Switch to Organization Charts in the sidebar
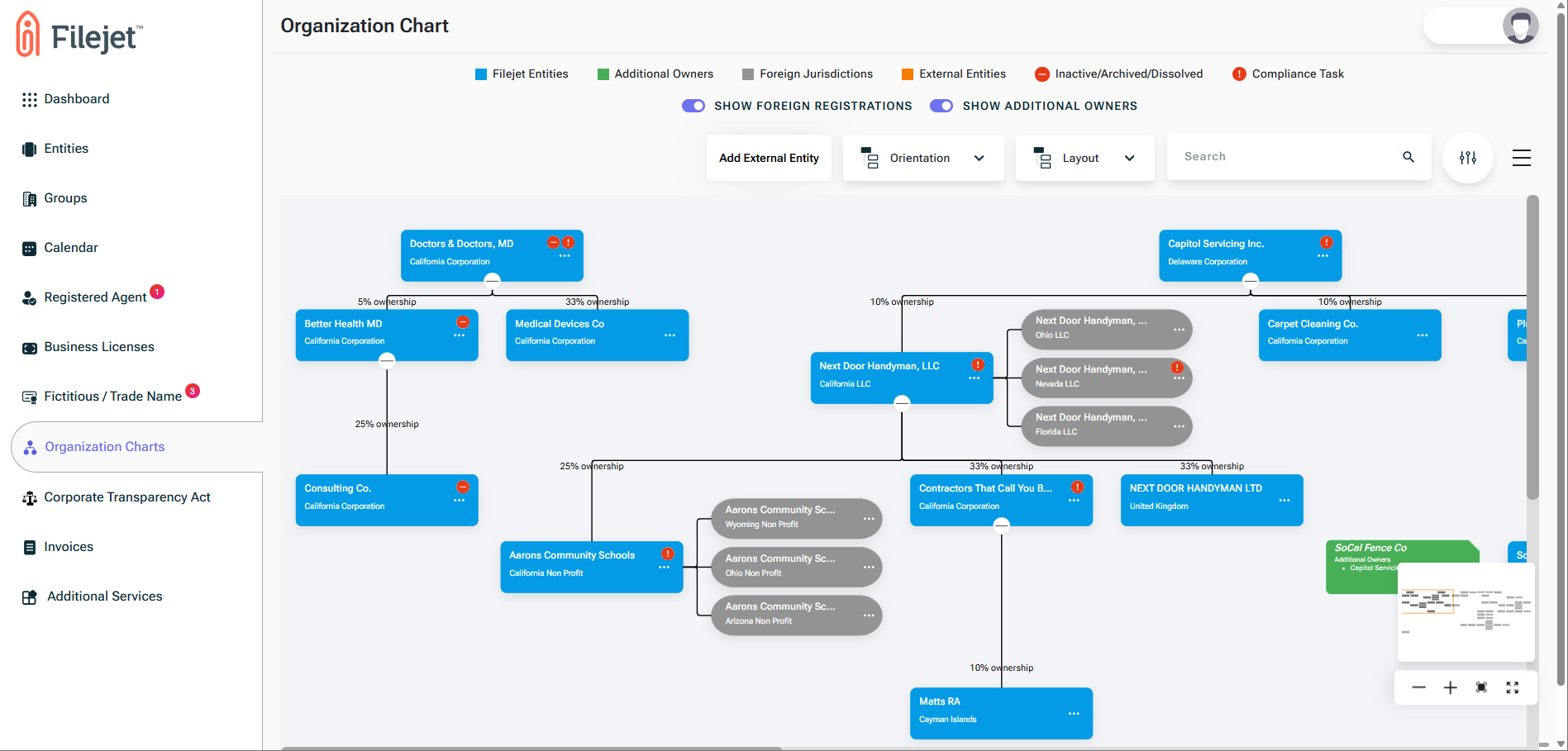The image size is (1568, 751). pyautogui.click(x=104, y=446)
